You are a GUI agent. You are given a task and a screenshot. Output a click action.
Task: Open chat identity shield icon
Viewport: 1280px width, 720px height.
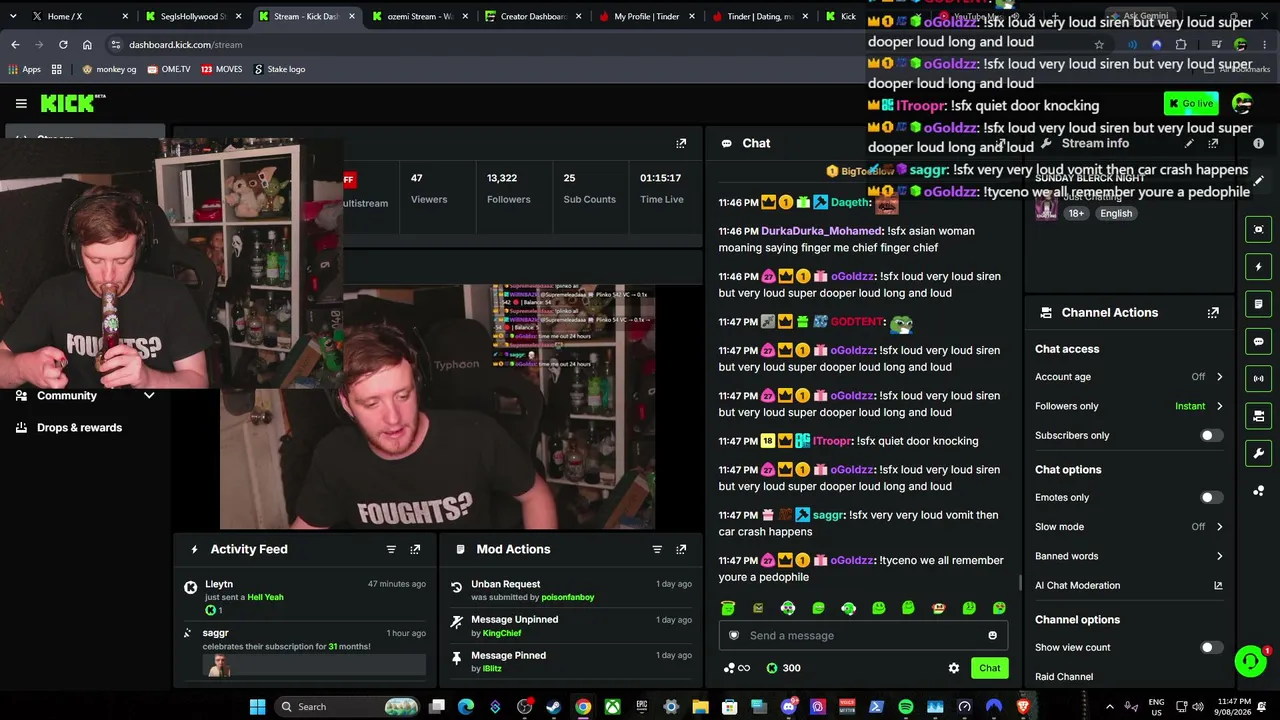tap(734, 635)
